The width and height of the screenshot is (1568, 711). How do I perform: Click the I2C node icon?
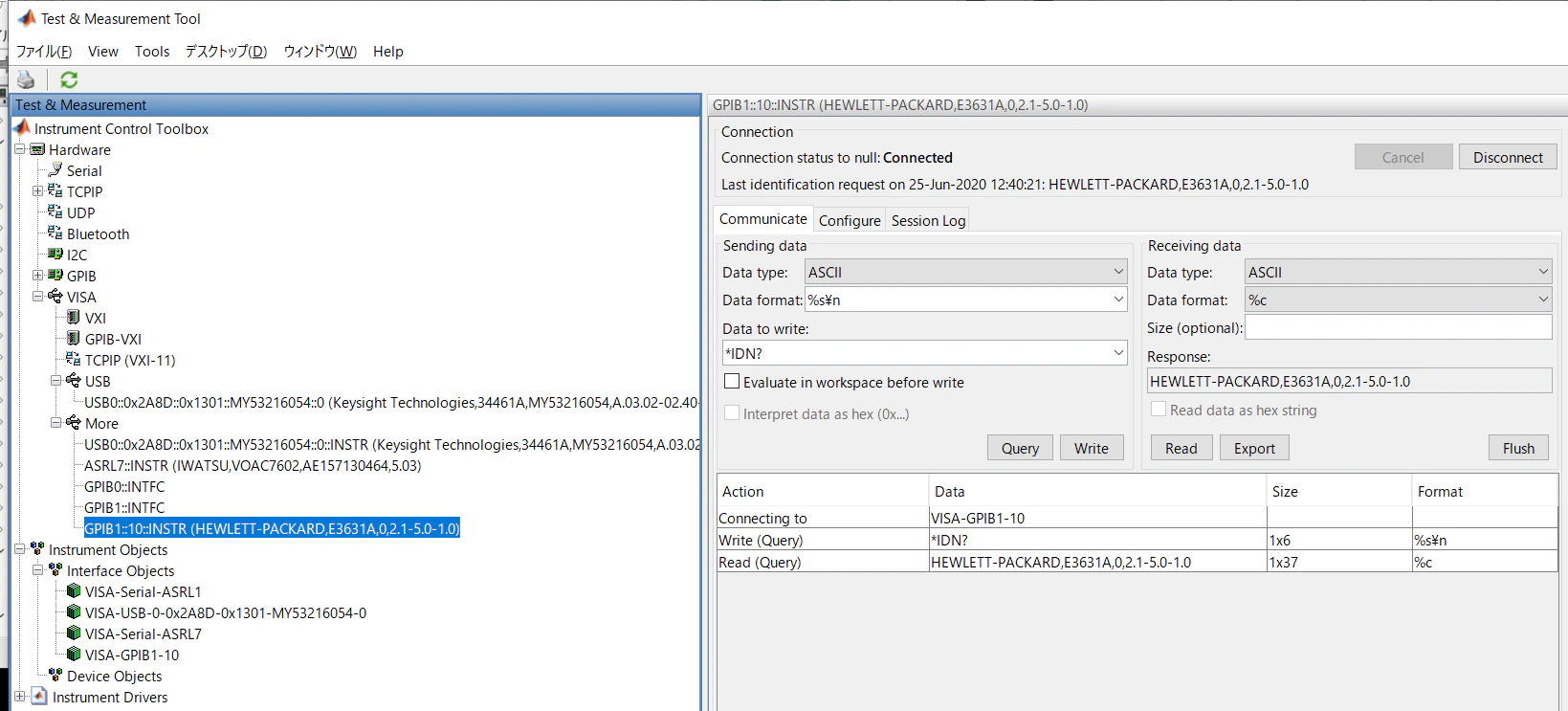click(x=55, y=255)
